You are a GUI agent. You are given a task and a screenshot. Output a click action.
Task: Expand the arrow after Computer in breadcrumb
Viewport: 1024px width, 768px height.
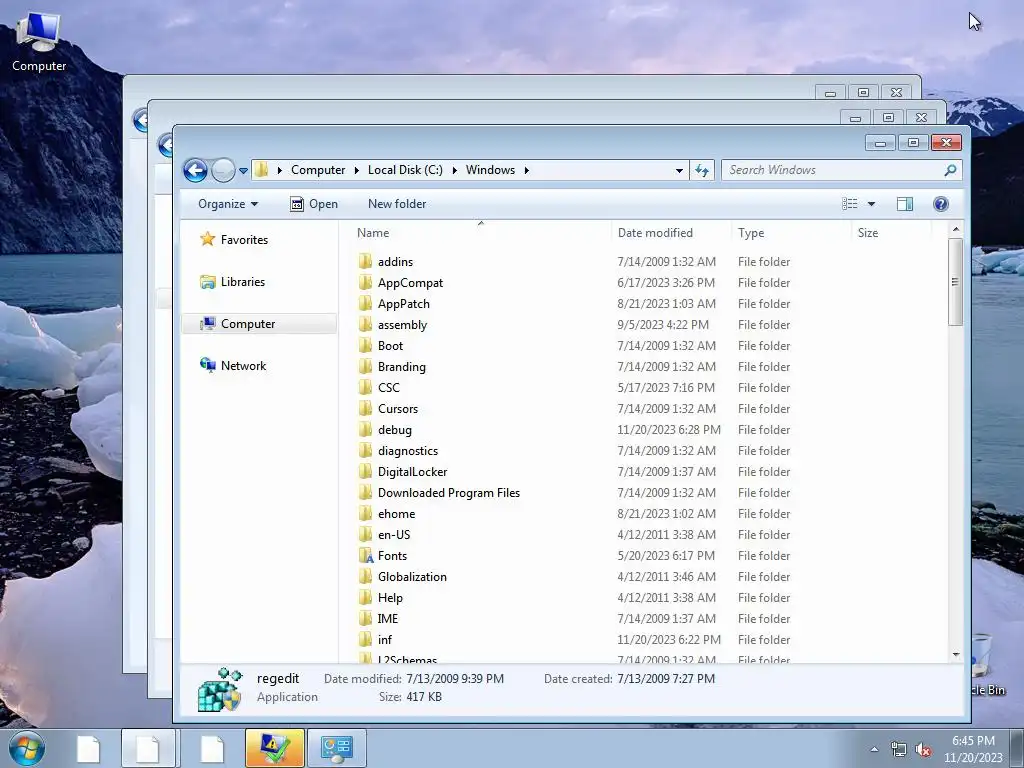357,170
